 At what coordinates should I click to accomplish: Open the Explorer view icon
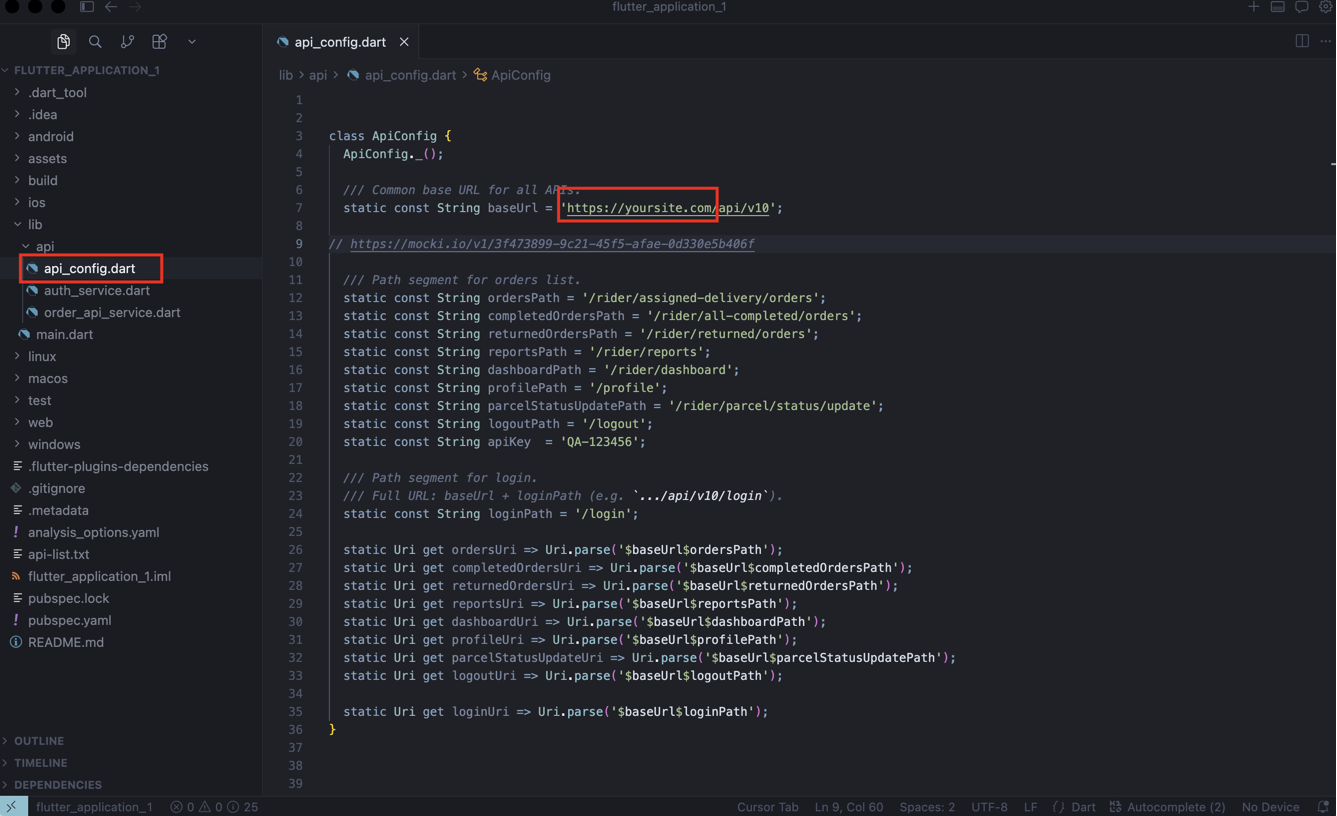click(63, 42)
